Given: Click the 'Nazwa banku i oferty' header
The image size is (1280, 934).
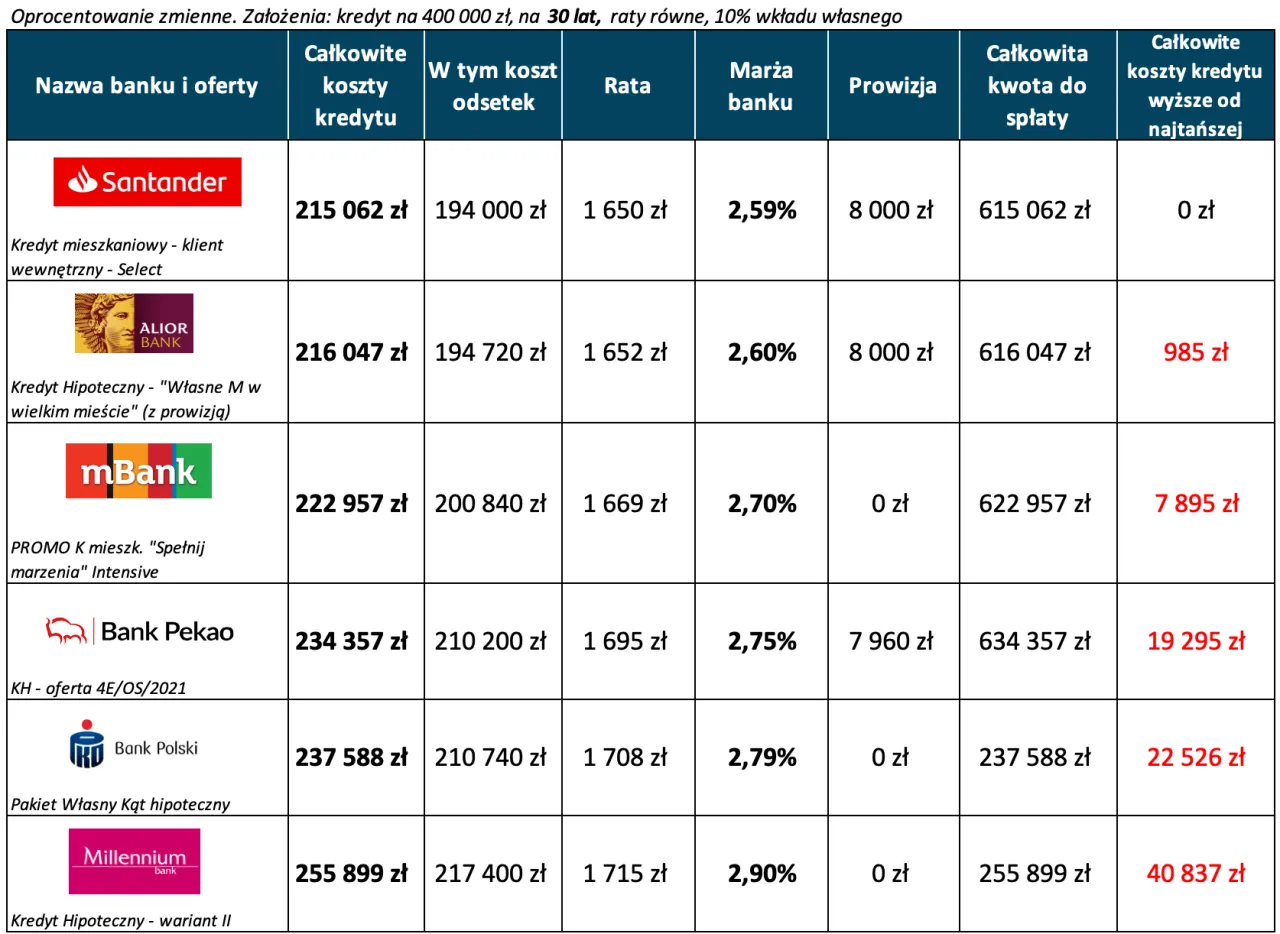Looking at the screenshot, I should [146, 85].
